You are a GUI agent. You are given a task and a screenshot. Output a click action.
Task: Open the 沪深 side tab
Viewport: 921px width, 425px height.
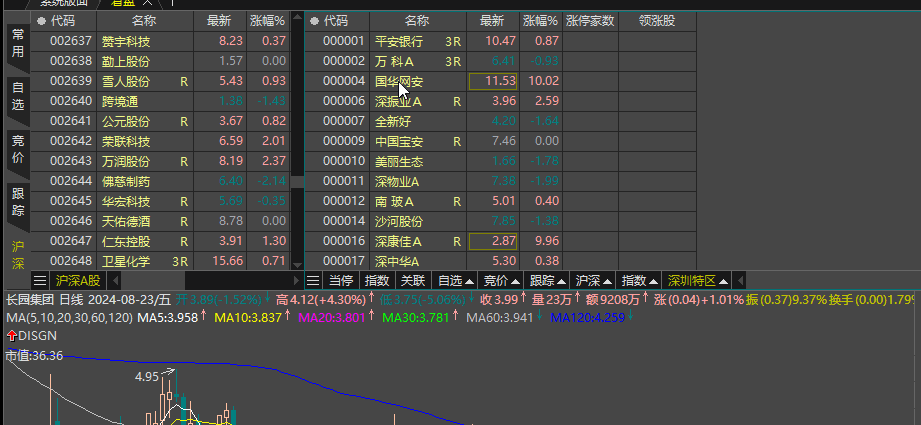[x=18, y=254]
